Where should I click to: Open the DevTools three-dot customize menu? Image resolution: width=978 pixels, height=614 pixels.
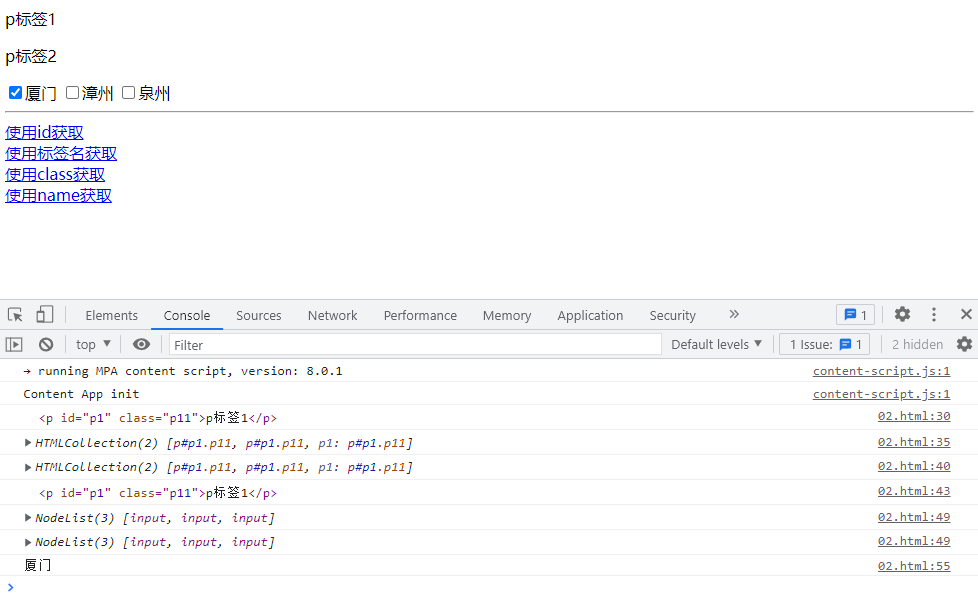point(934,315)
